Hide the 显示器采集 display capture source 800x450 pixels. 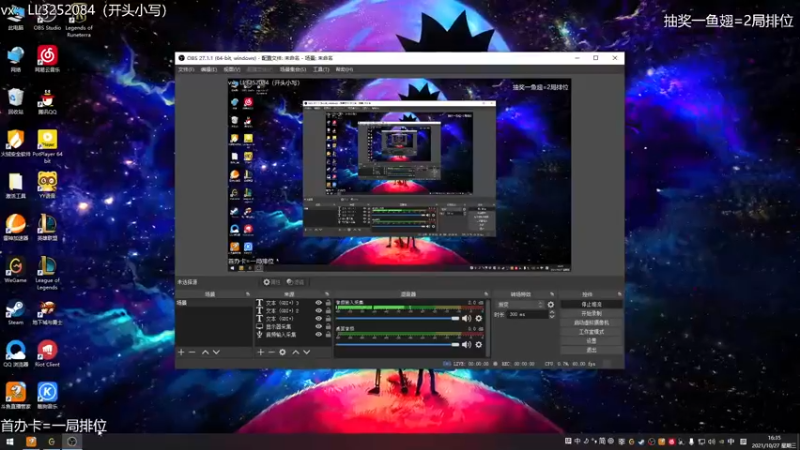tap(319, 327)
